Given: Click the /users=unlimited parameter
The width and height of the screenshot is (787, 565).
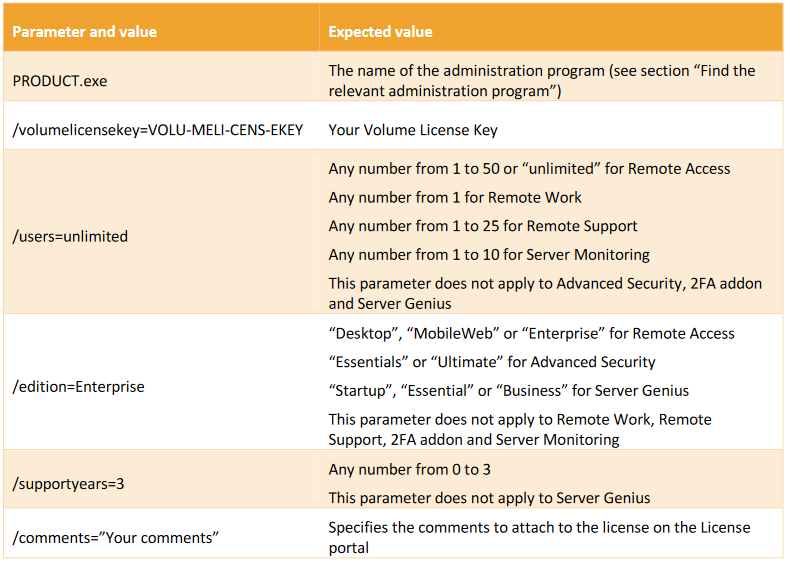Looking at the screenshot, I should point(70,237).
